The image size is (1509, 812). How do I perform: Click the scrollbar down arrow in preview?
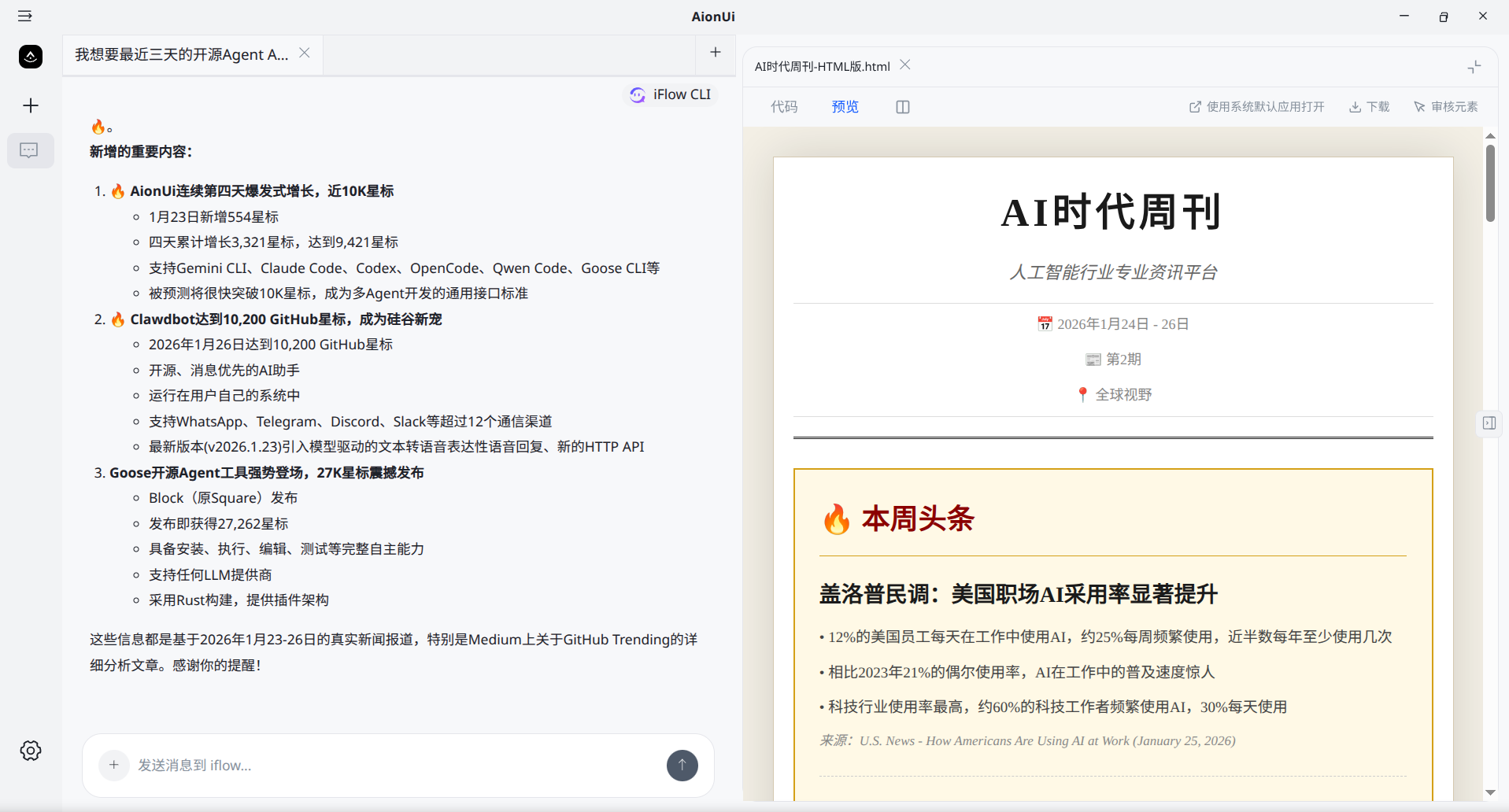[1490, 793]
